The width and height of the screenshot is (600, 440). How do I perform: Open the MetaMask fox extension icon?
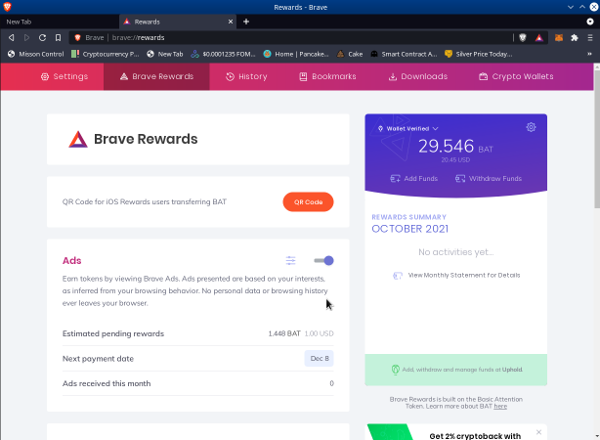[x=559, y=37]
